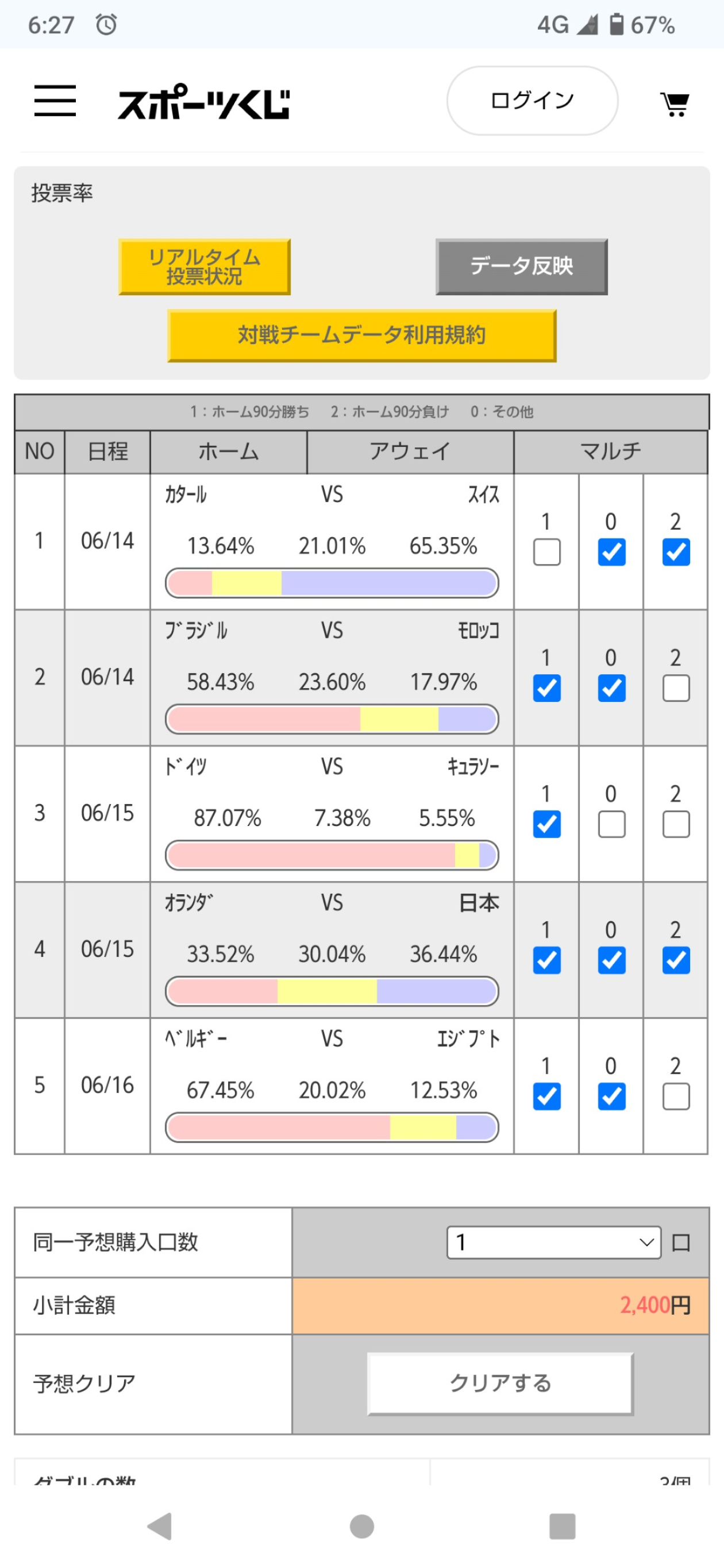The width and height of the screenshot is (724, 1568).
Task: Open リアルタイム投票状況
Action: pyautogui.click(x=204, y=267)
